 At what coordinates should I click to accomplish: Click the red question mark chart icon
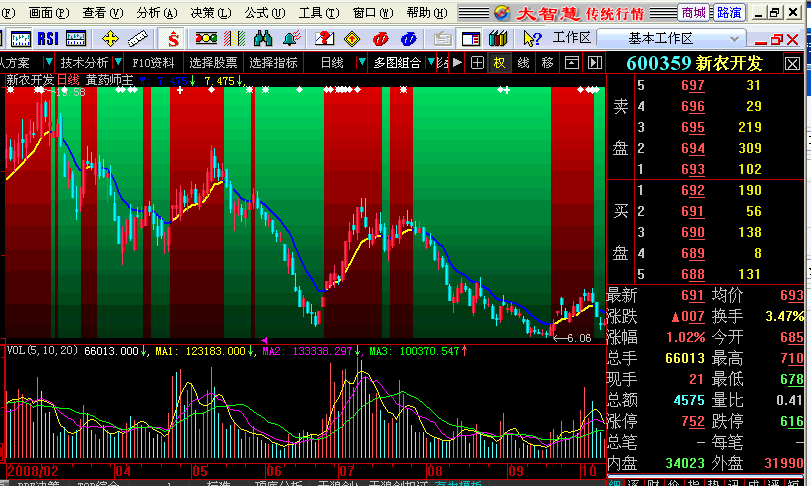(x=324, y=38)
